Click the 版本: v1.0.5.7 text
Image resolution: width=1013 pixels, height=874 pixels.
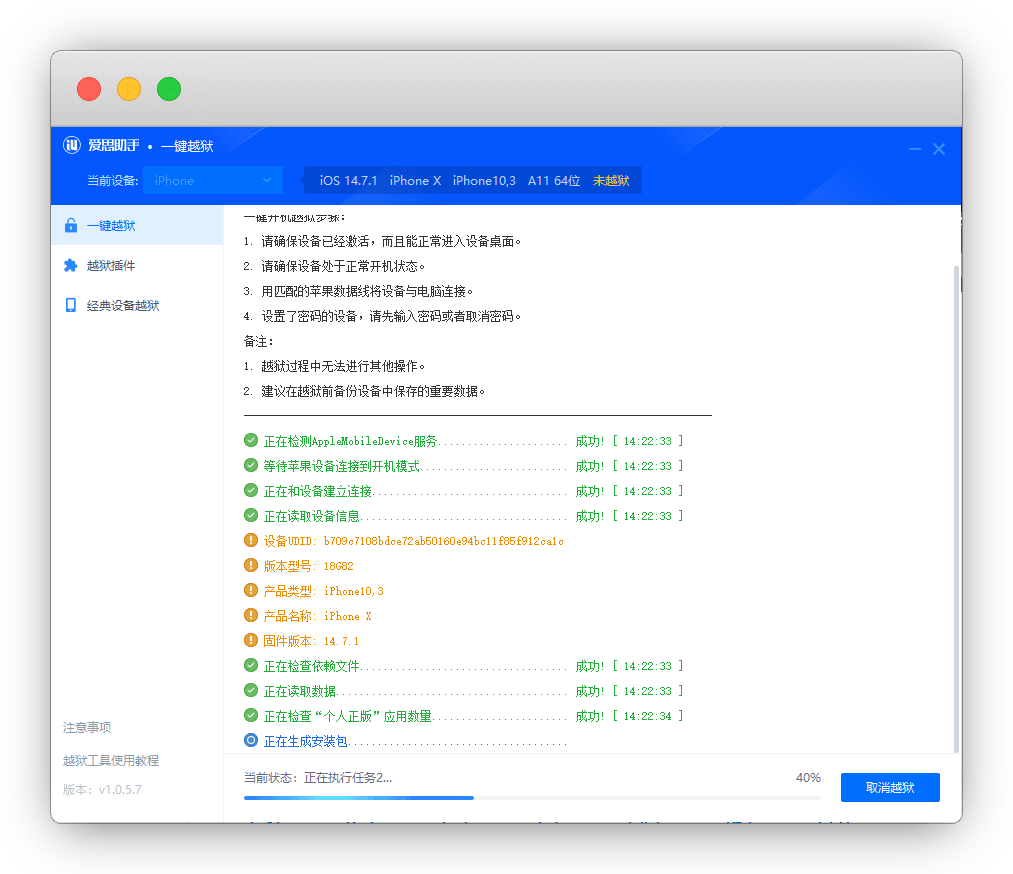point(102,789)
